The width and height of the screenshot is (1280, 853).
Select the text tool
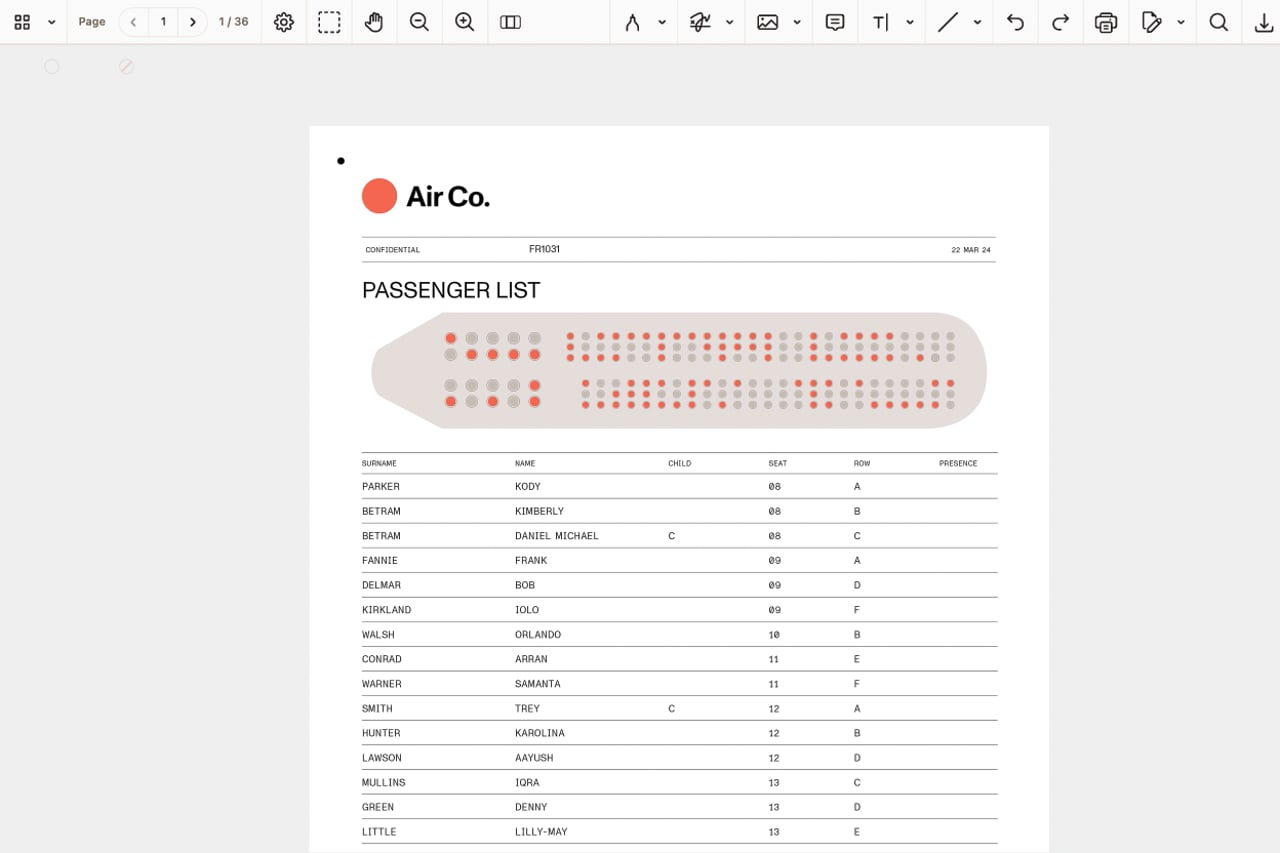coord(880,22)
